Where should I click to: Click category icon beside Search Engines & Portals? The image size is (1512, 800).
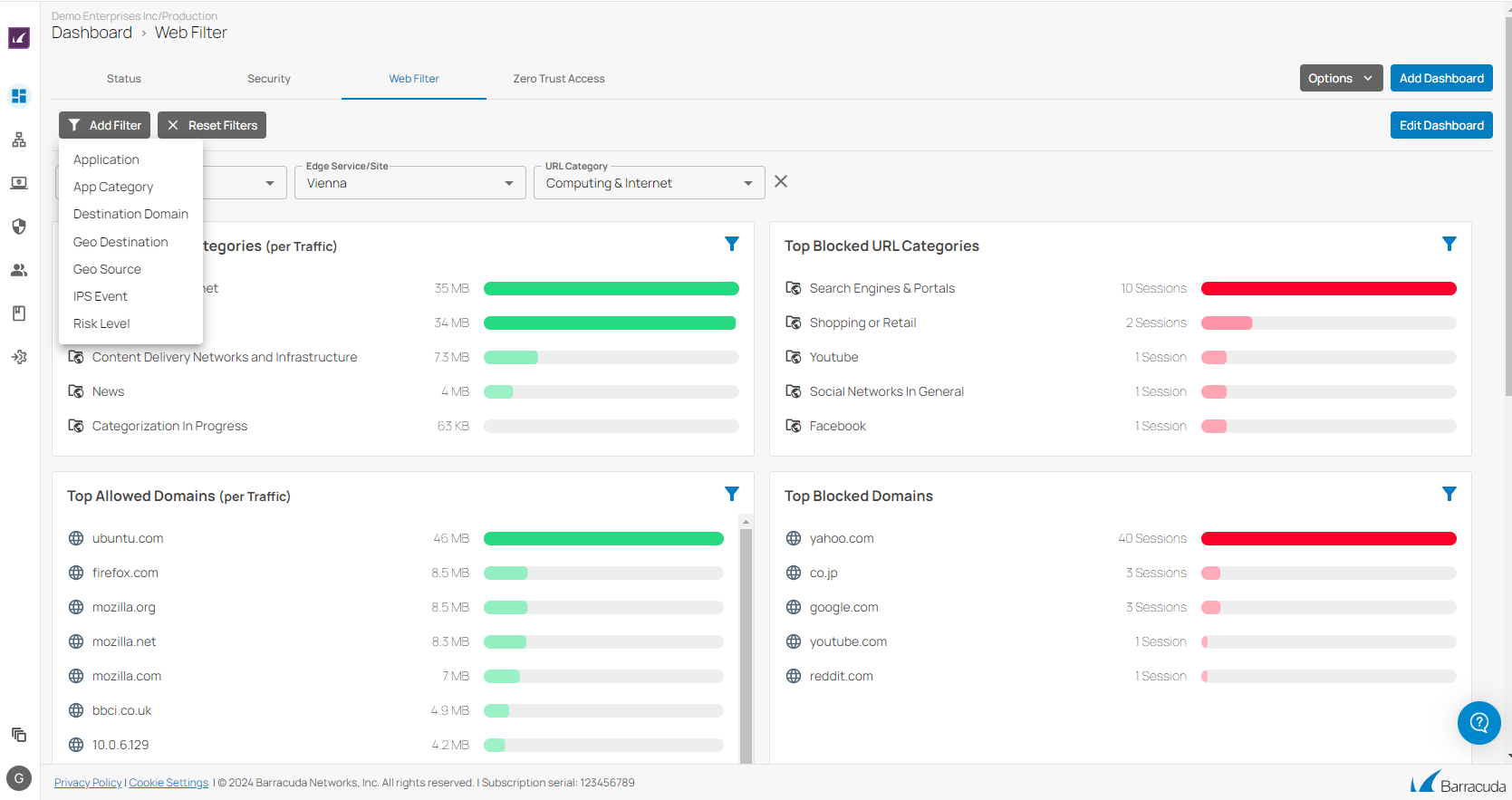794,288
